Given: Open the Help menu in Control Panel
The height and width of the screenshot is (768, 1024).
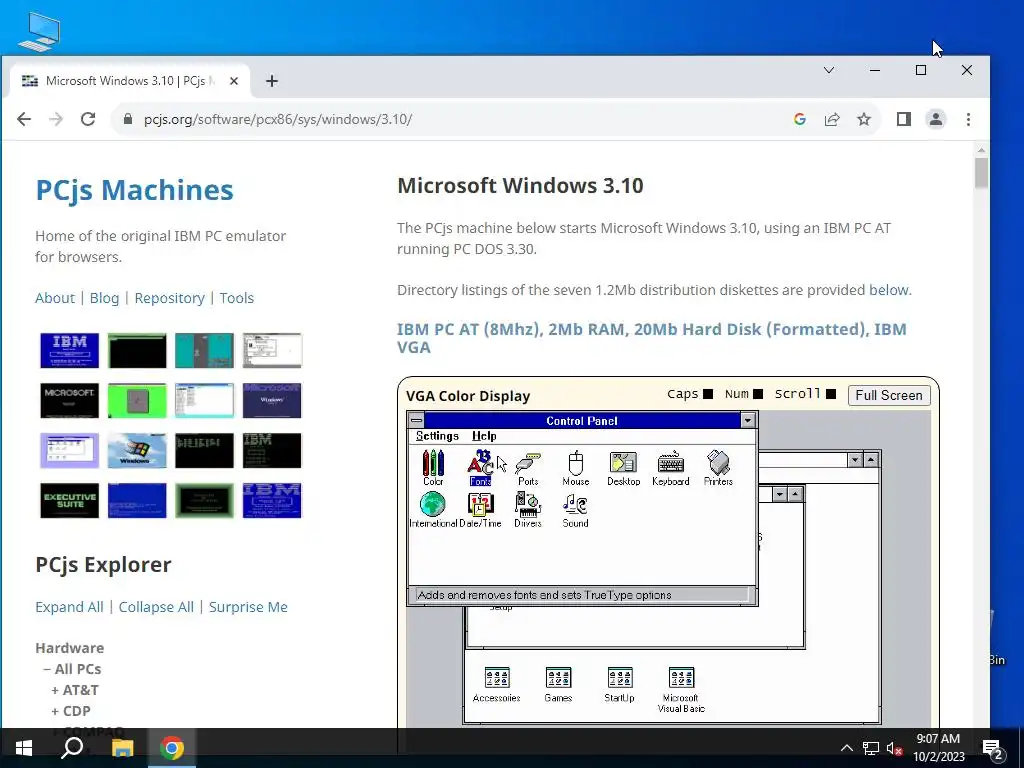Looking at the screenshot, I should 484,436.
